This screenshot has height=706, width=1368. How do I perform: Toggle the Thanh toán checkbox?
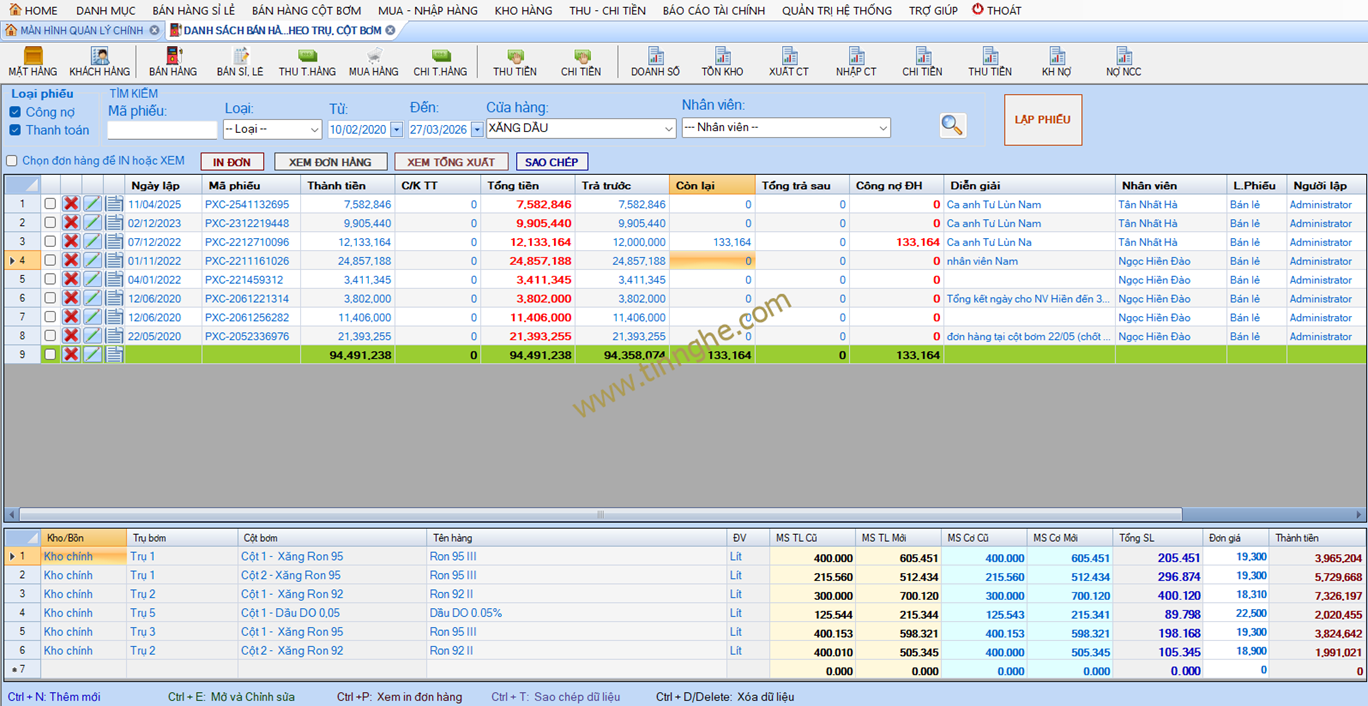click(15, 130)
